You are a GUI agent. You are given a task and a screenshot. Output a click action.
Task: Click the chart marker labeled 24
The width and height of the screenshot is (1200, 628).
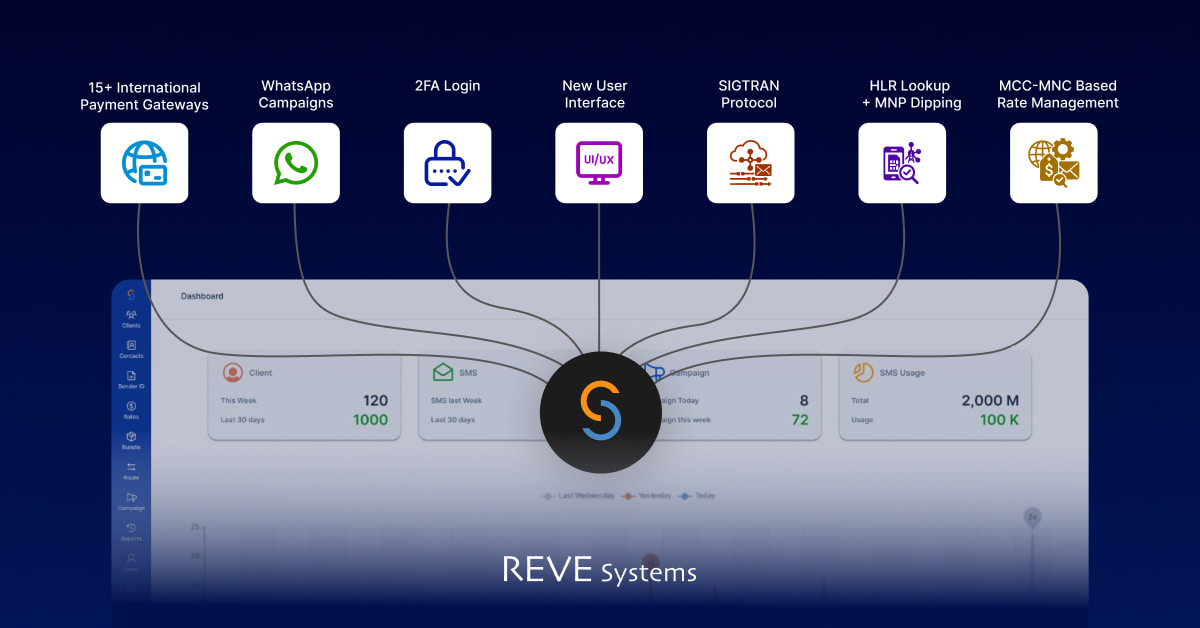point(1031,517)
